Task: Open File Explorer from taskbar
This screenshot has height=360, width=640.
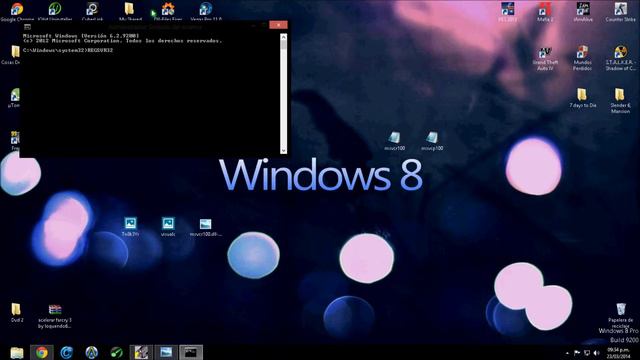Action: (17, 352)
